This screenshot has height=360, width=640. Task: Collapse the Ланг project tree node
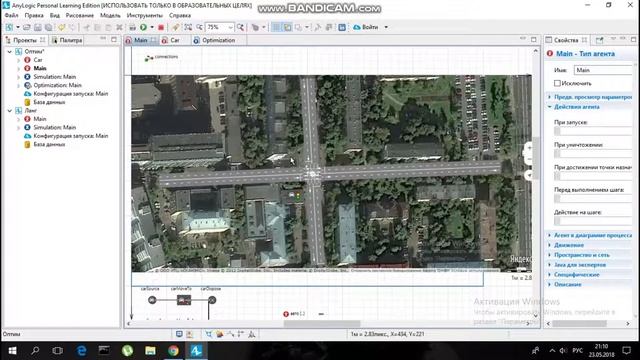(9, 111)
